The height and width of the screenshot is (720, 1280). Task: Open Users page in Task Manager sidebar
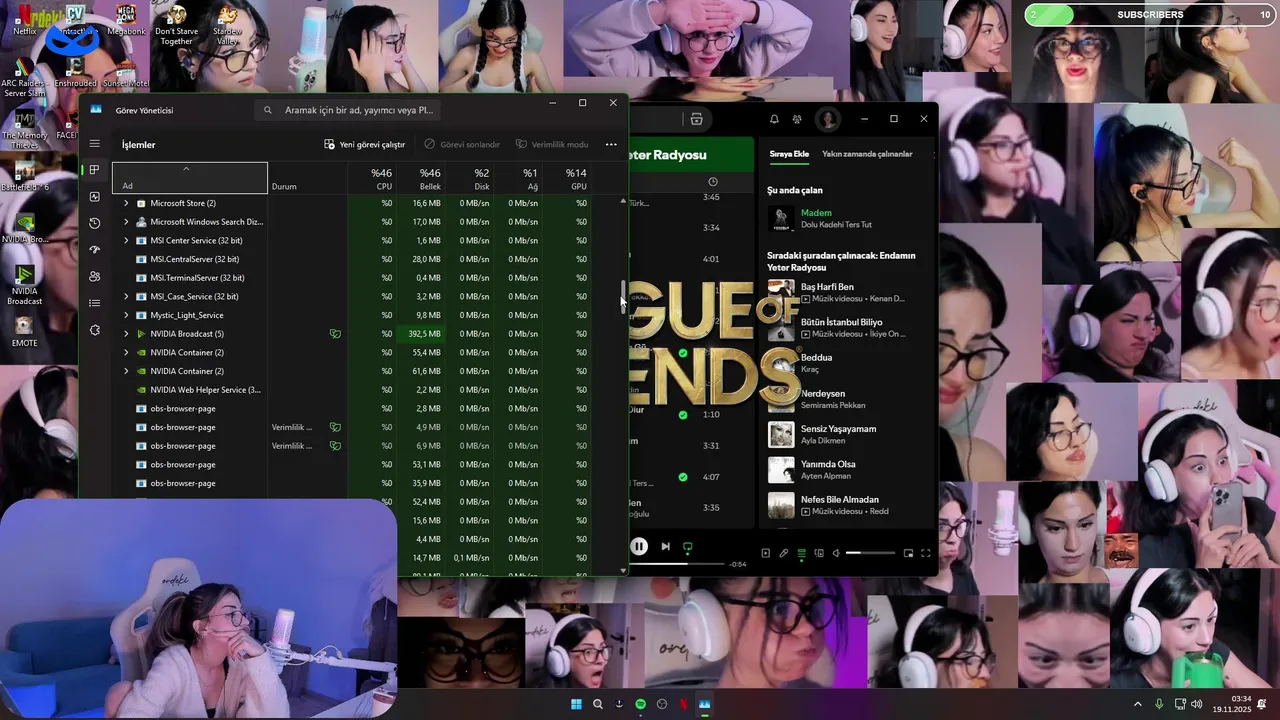[94, 276]
